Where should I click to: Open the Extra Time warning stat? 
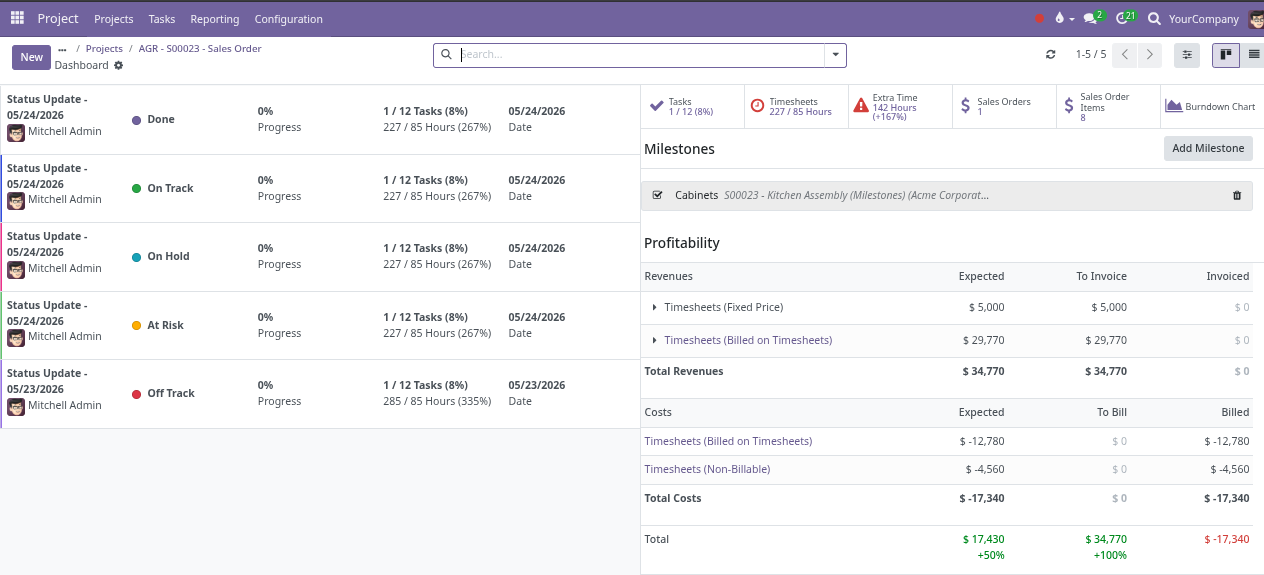click(900, 107)
